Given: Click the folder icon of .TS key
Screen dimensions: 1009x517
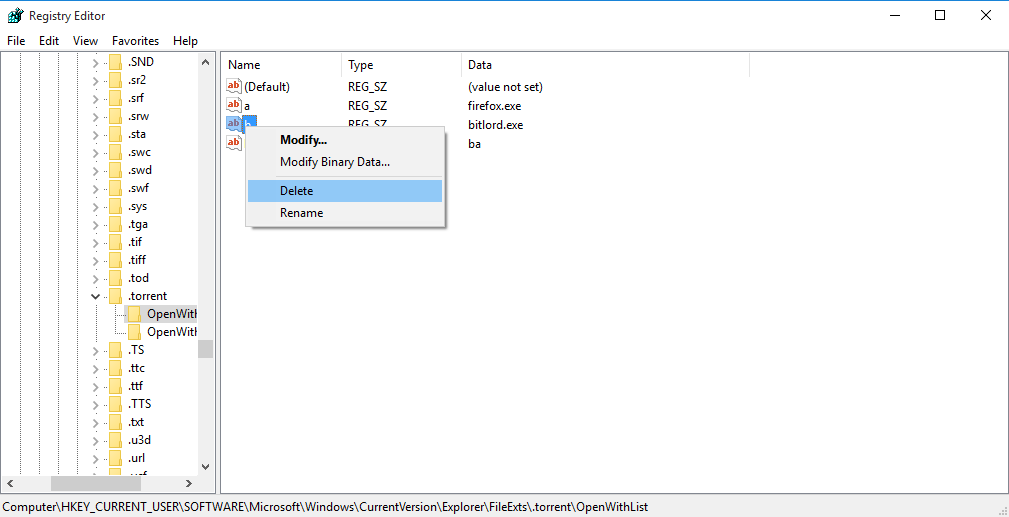Looking at the screenshot, I should tap(115, 350).
